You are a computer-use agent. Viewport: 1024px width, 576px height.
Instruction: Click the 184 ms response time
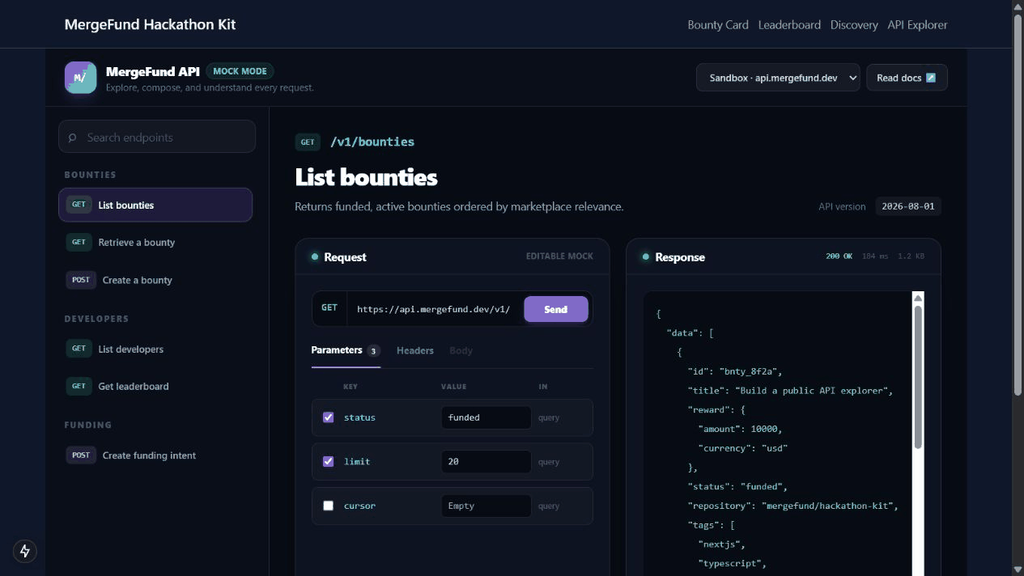pyautogui.click(x=874, y=256)
